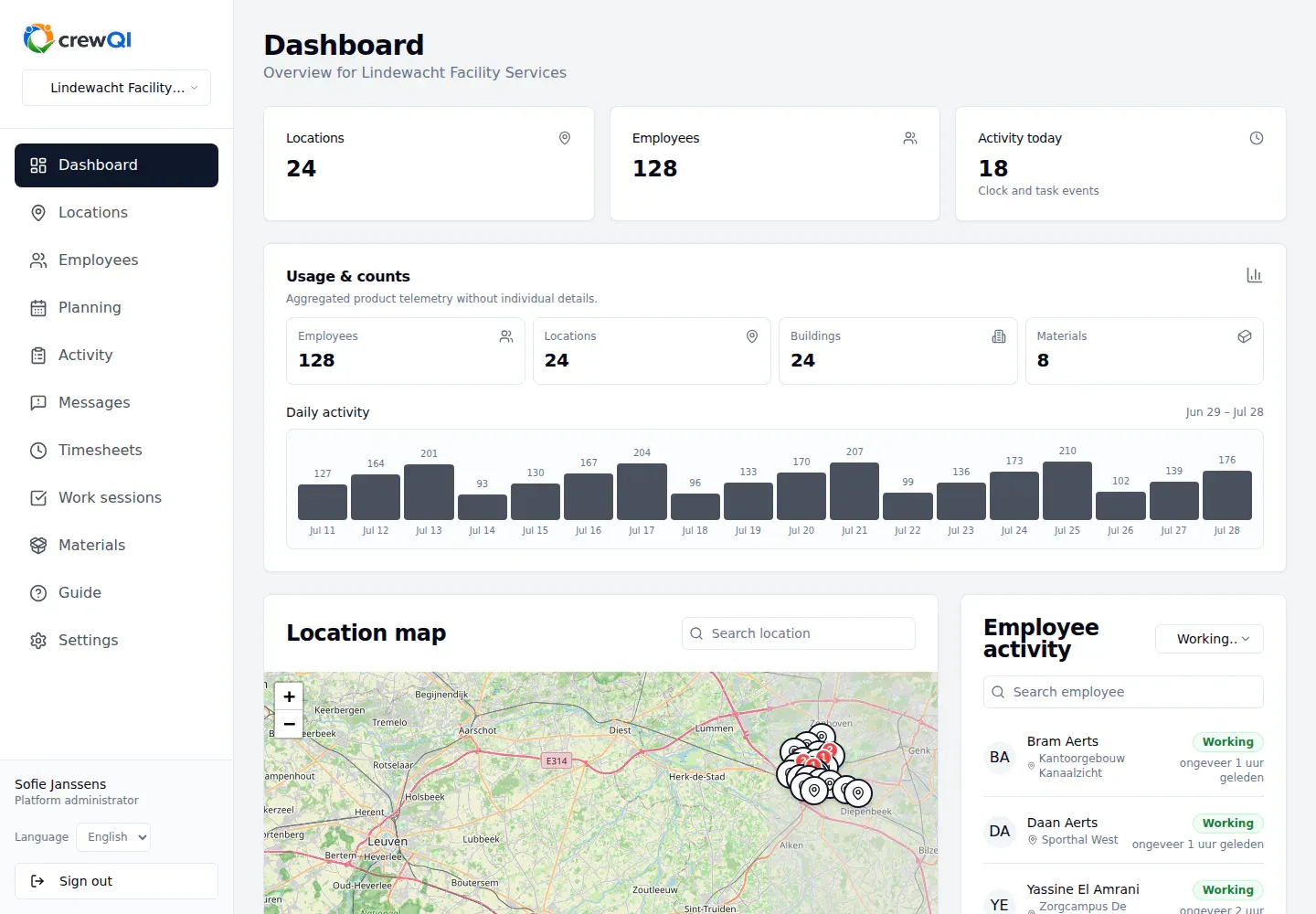Zoom in on the location map
Screen dimensions: 1316x914
pyautogui.click(x=289, y=696)
